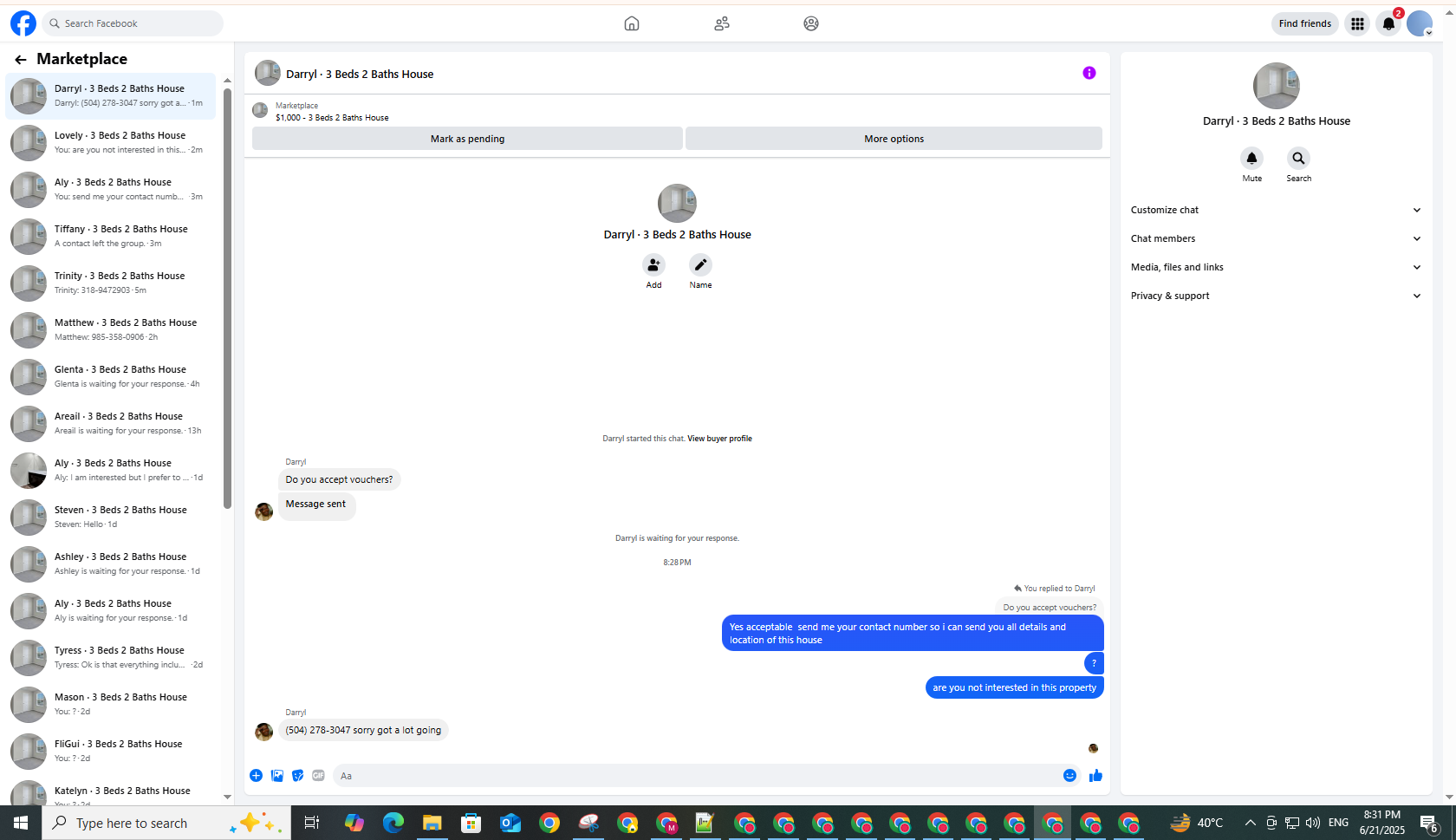Open Tiffany's conversation
This screenshot has width=1456, height=840.
[x=111, y=236]
